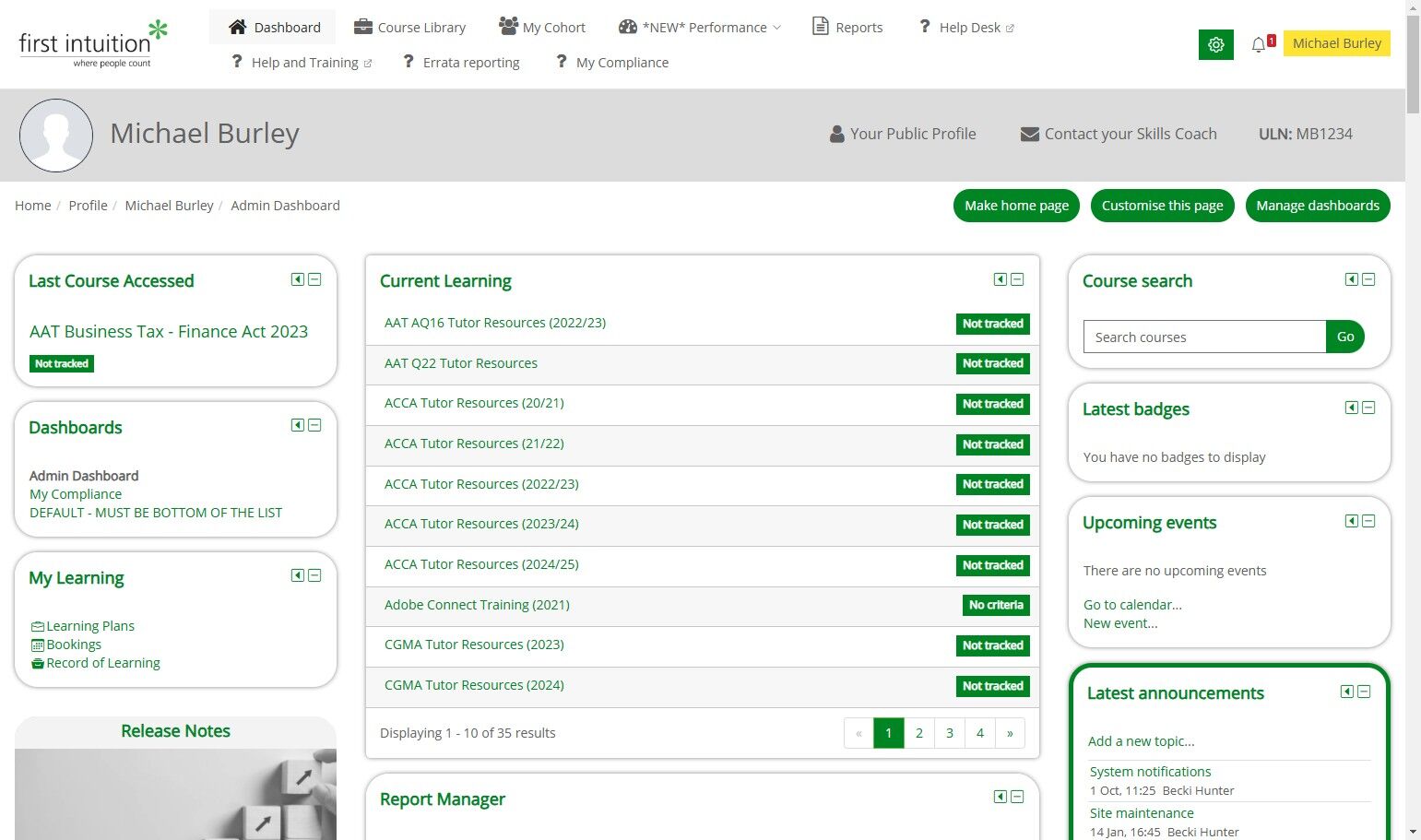This screenshot has height=840, width=1421.
Task: Collapse the Latest announcements block
Action: click(x=1364, y=692)
